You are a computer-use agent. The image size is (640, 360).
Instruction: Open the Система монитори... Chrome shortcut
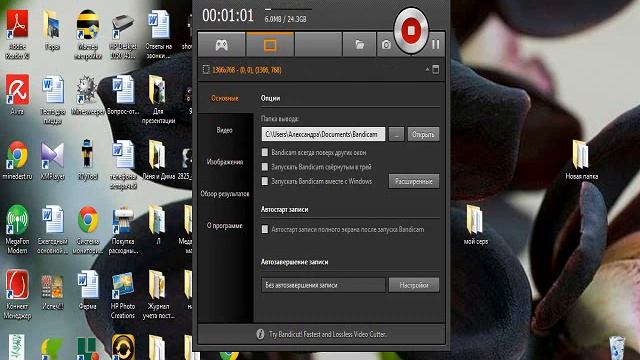88,230
